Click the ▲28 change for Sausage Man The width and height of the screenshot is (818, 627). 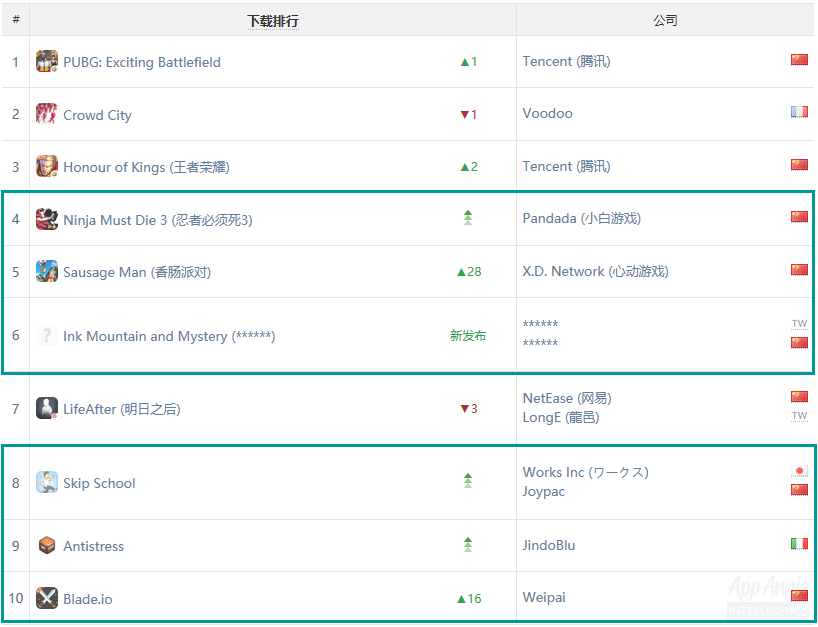click(x=469, y=272)
